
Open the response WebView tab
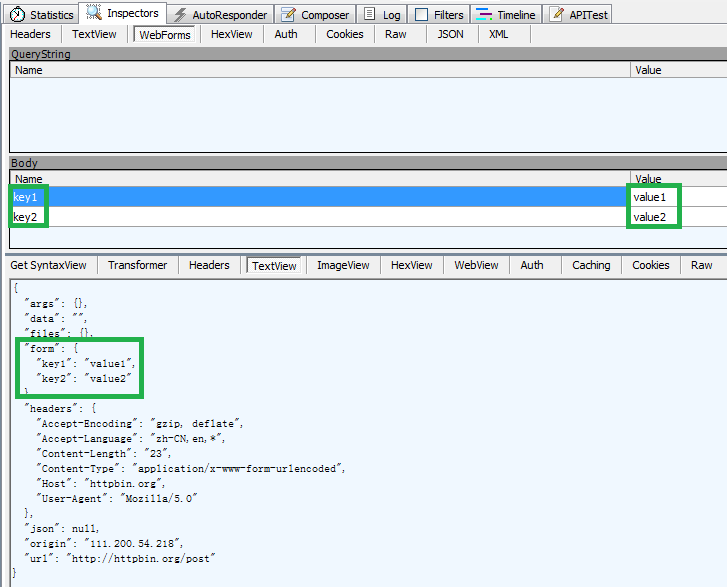tap(476, 265)
